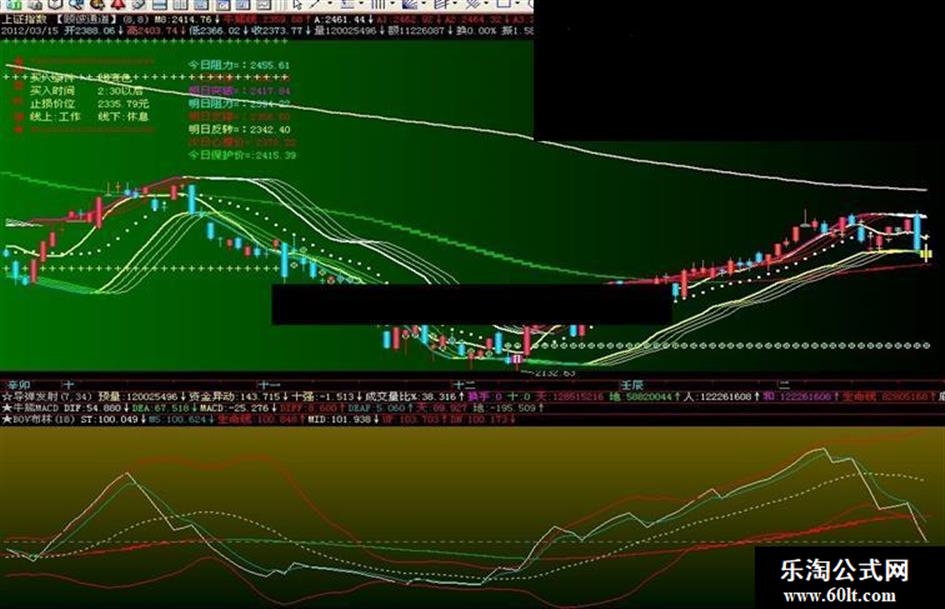945x609 pixels.
Task: Click the turnover 换0.00% value
Action: point(476,30)
